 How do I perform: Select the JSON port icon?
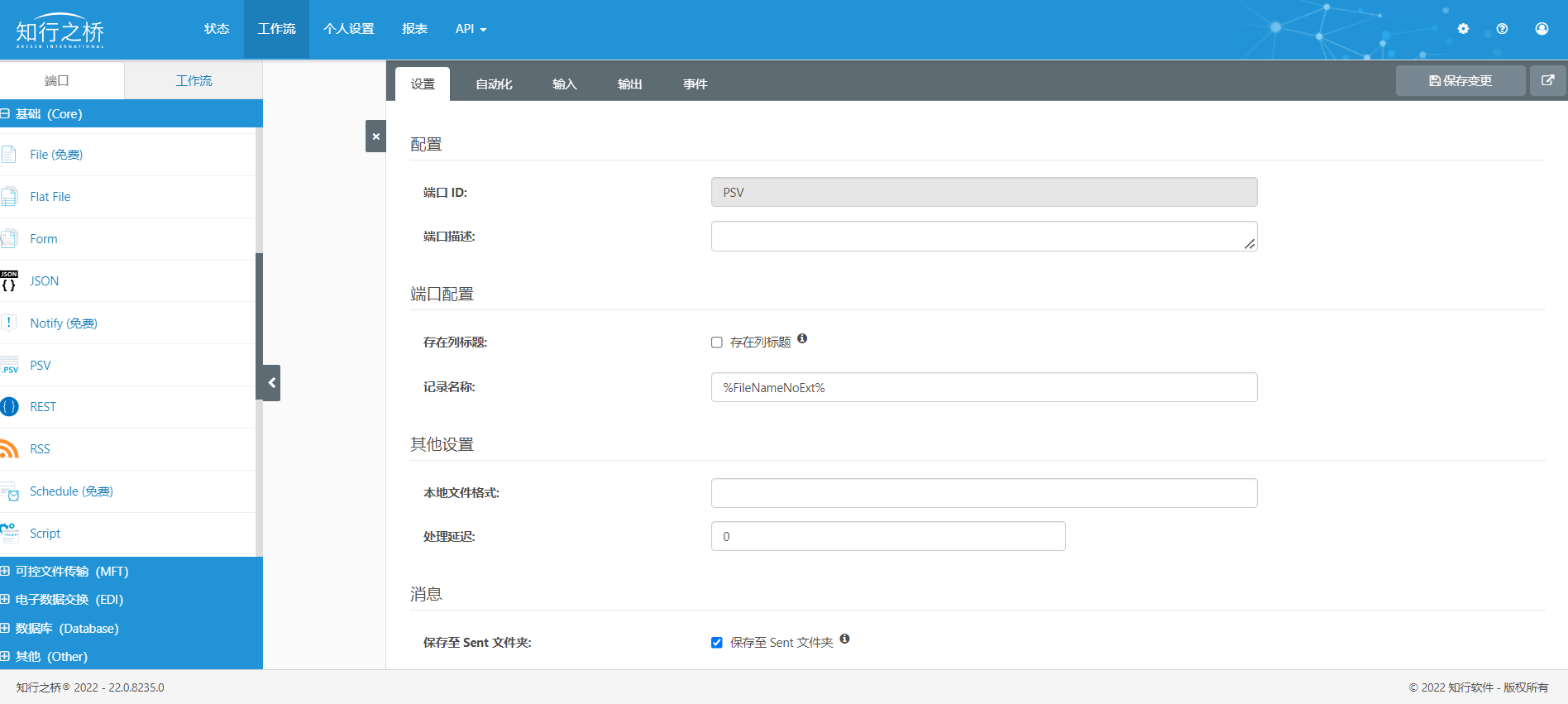tap(9, 280)
